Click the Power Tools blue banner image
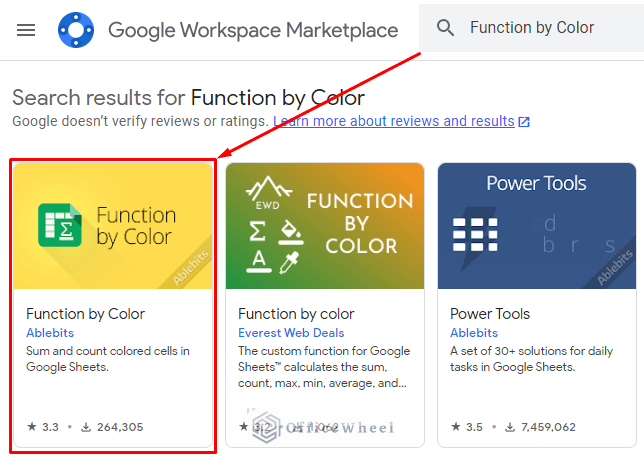The width and height of the screenshot is (644, 466). click(537, 226)
